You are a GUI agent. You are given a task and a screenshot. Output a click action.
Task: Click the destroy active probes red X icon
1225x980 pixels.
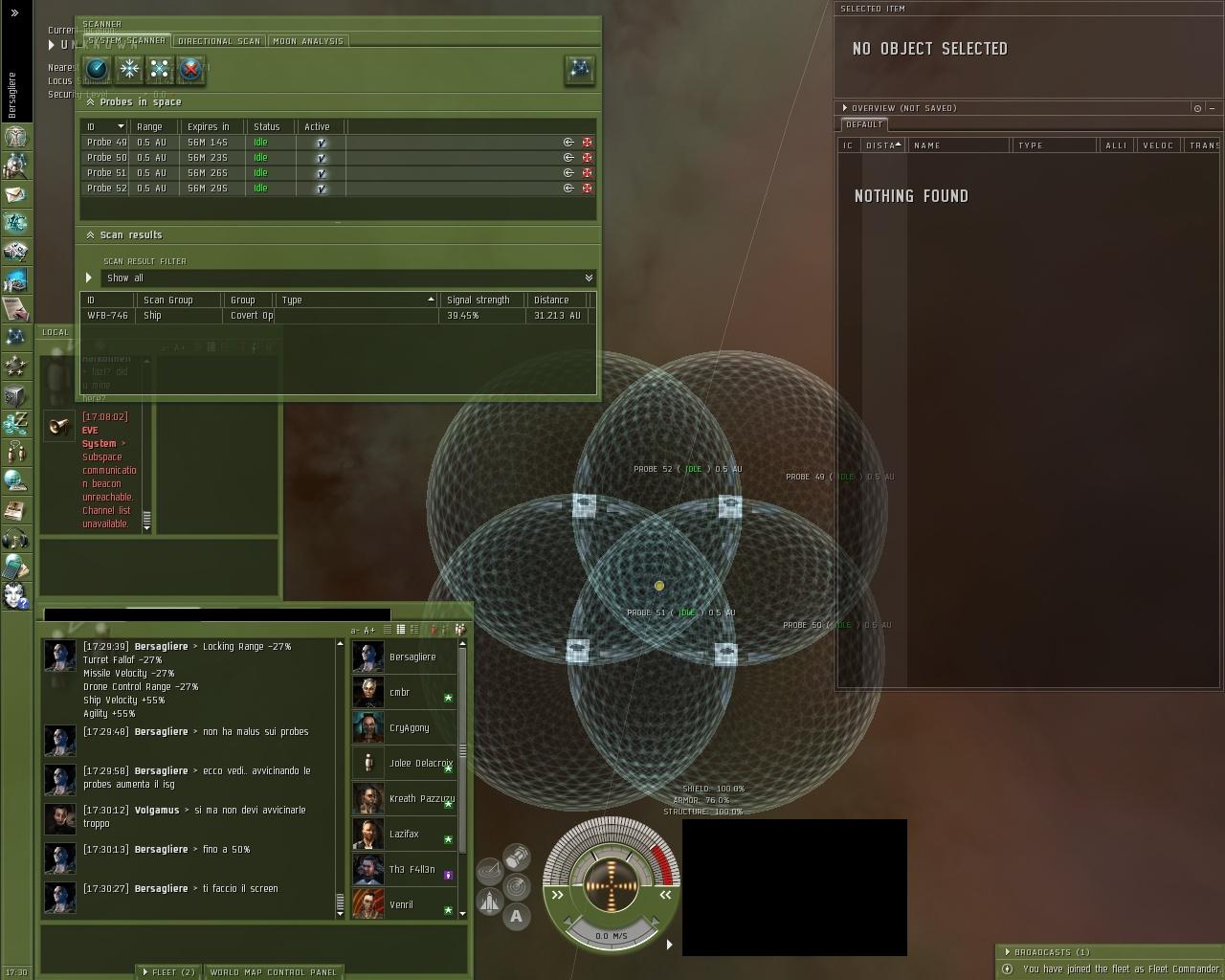(x=191, y=68)
